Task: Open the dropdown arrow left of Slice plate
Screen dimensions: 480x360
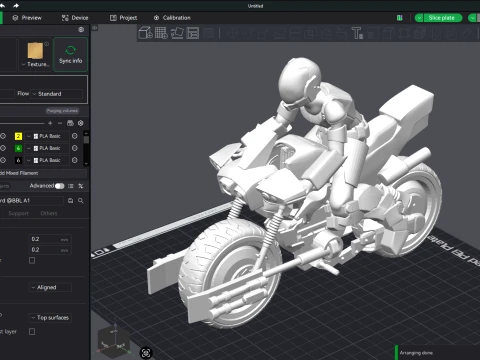Action: pyautogui.click(x=419, y=18)
